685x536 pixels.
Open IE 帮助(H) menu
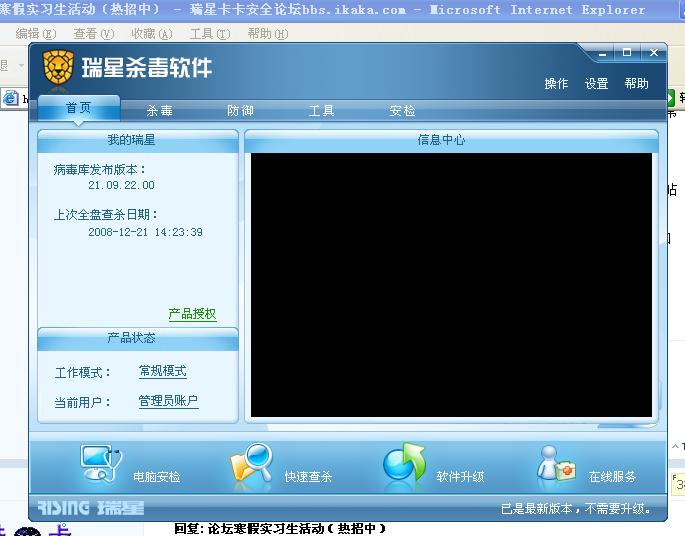268,34
